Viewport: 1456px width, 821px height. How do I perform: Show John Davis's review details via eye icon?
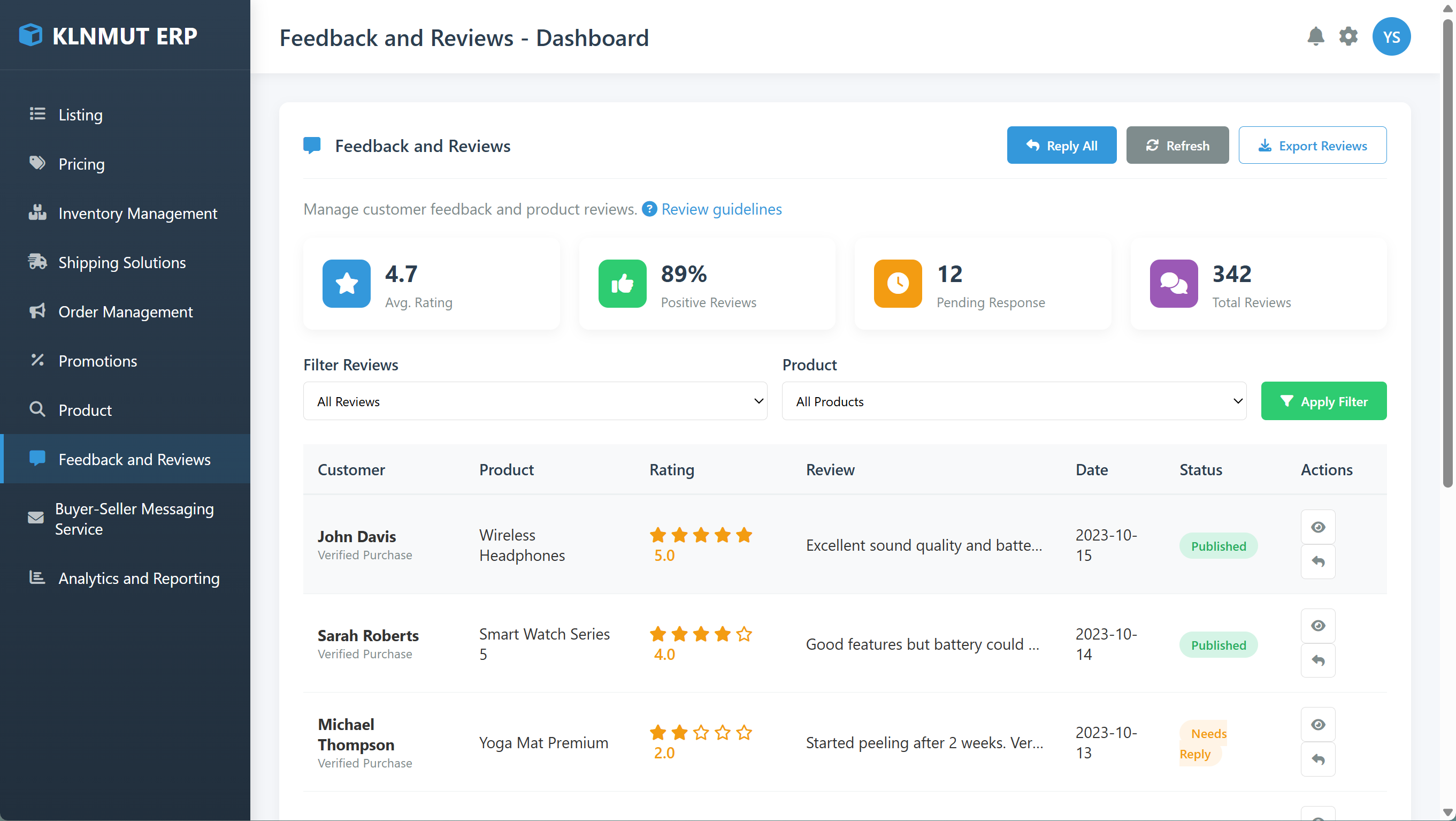tap(1317, 527)
